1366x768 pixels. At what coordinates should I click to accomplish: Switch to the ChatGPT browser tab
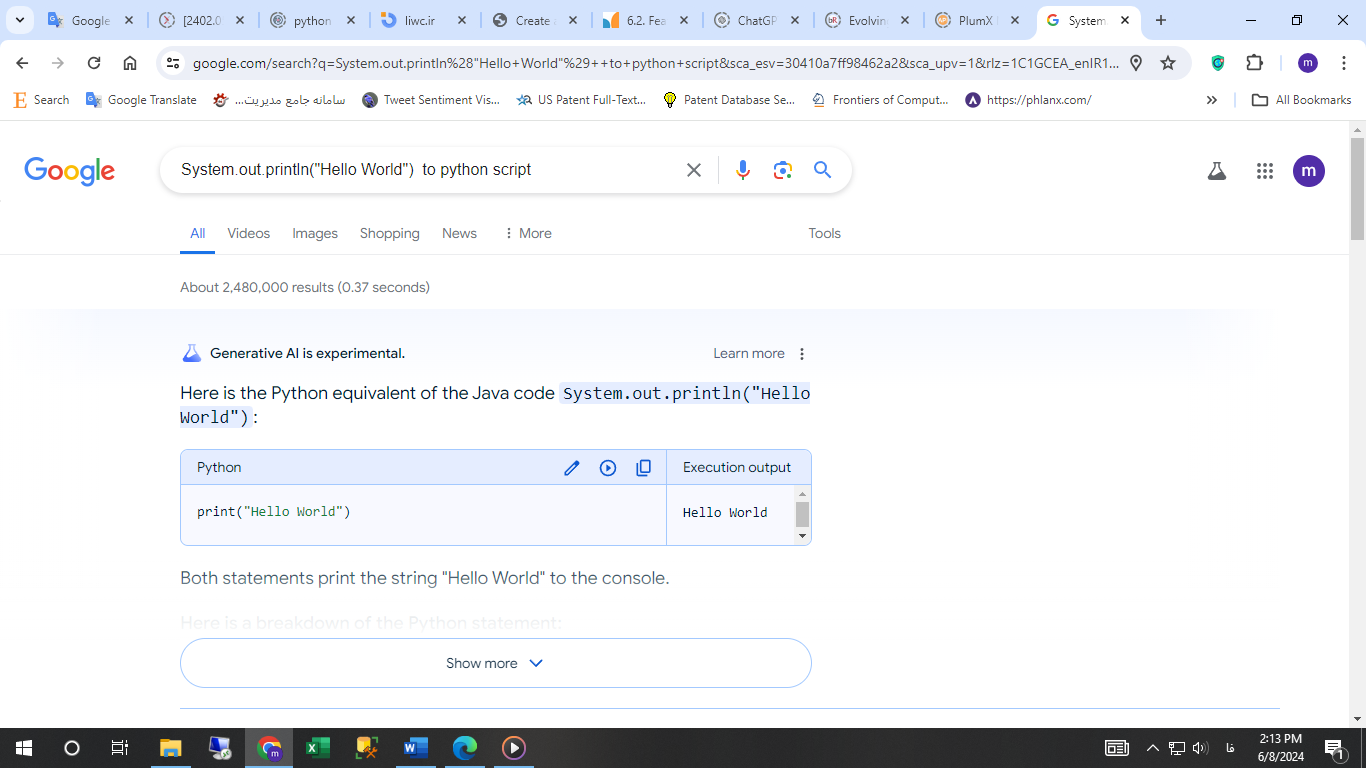(x=756, y=20)
